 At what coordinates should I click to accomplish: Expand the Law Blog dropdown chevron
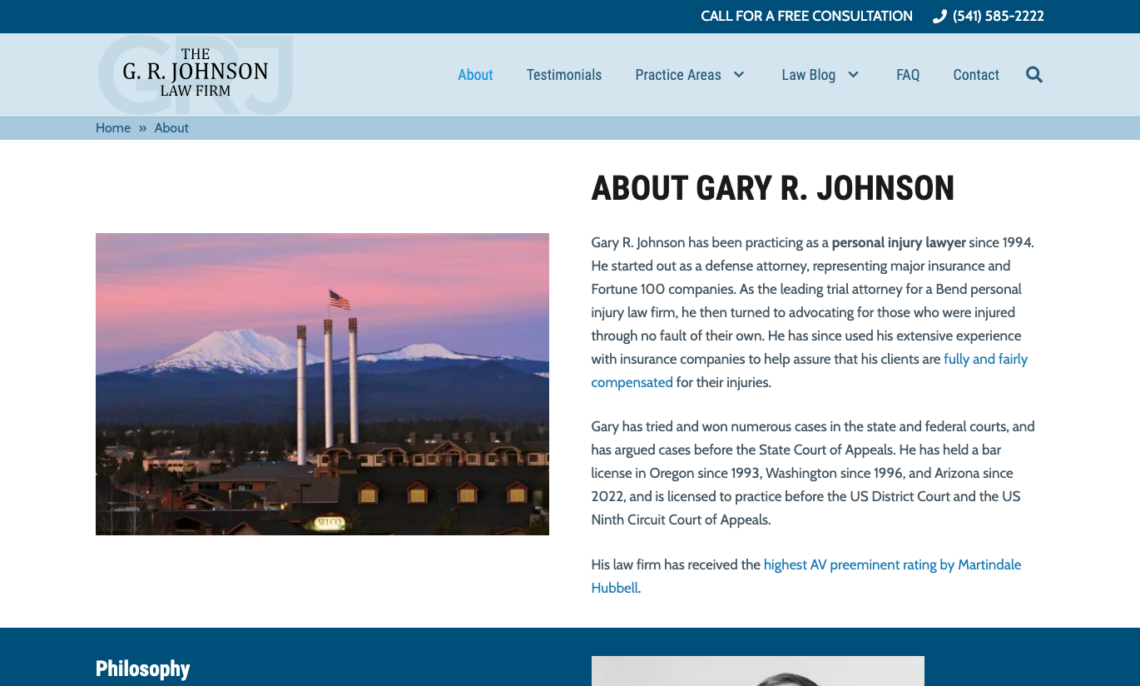point(853,74)
